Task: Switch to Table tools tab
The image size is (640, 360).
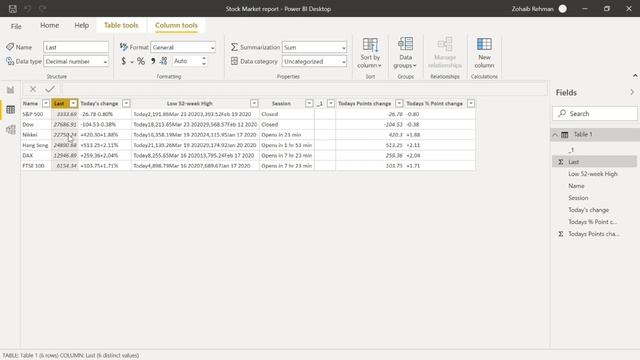Action: coord(121,25)
